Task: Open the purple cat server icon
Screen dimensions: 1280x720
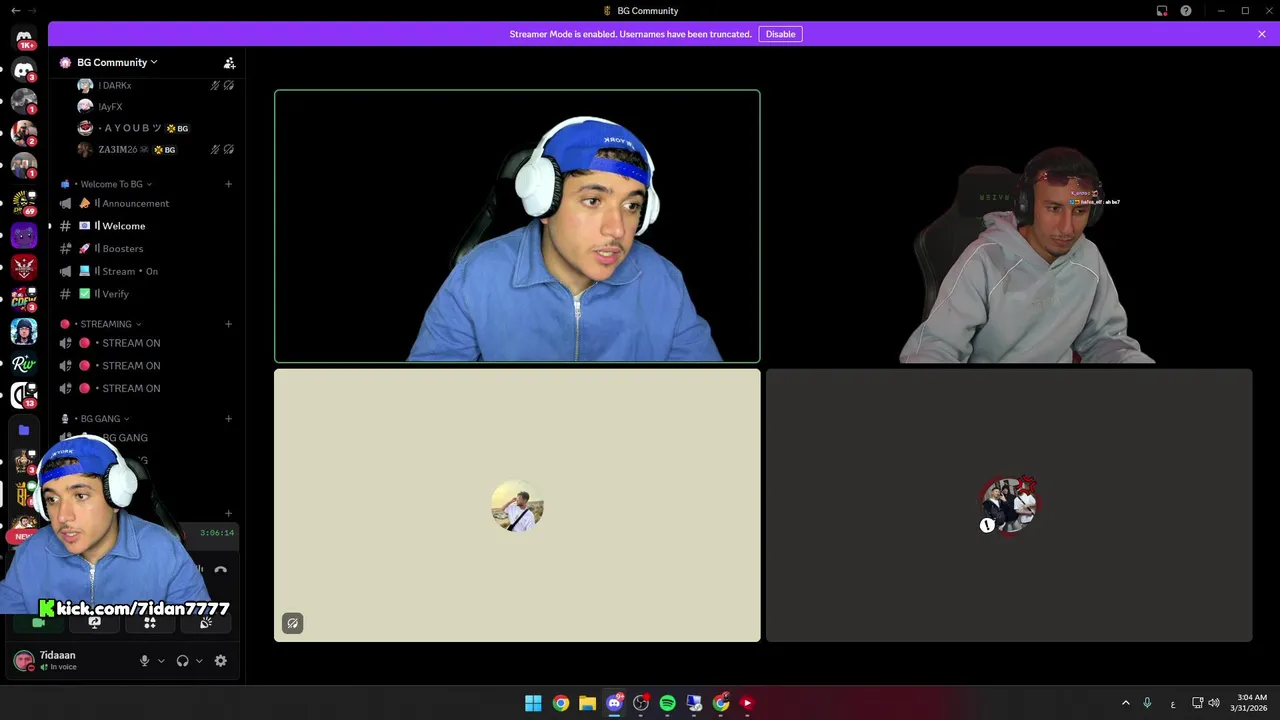Action: tap(24, 236)
